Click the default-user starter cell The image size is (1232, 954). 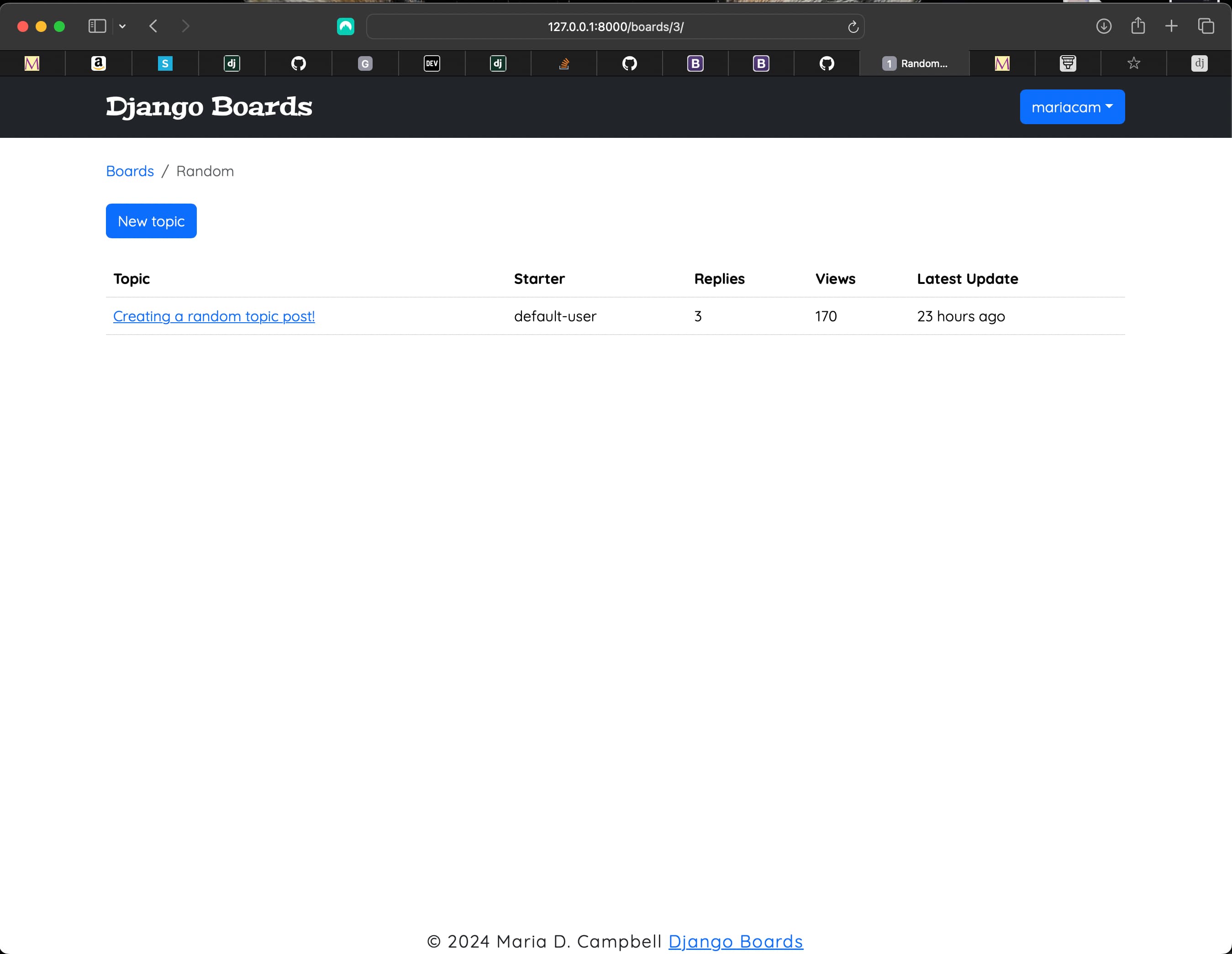click(555, 316)
